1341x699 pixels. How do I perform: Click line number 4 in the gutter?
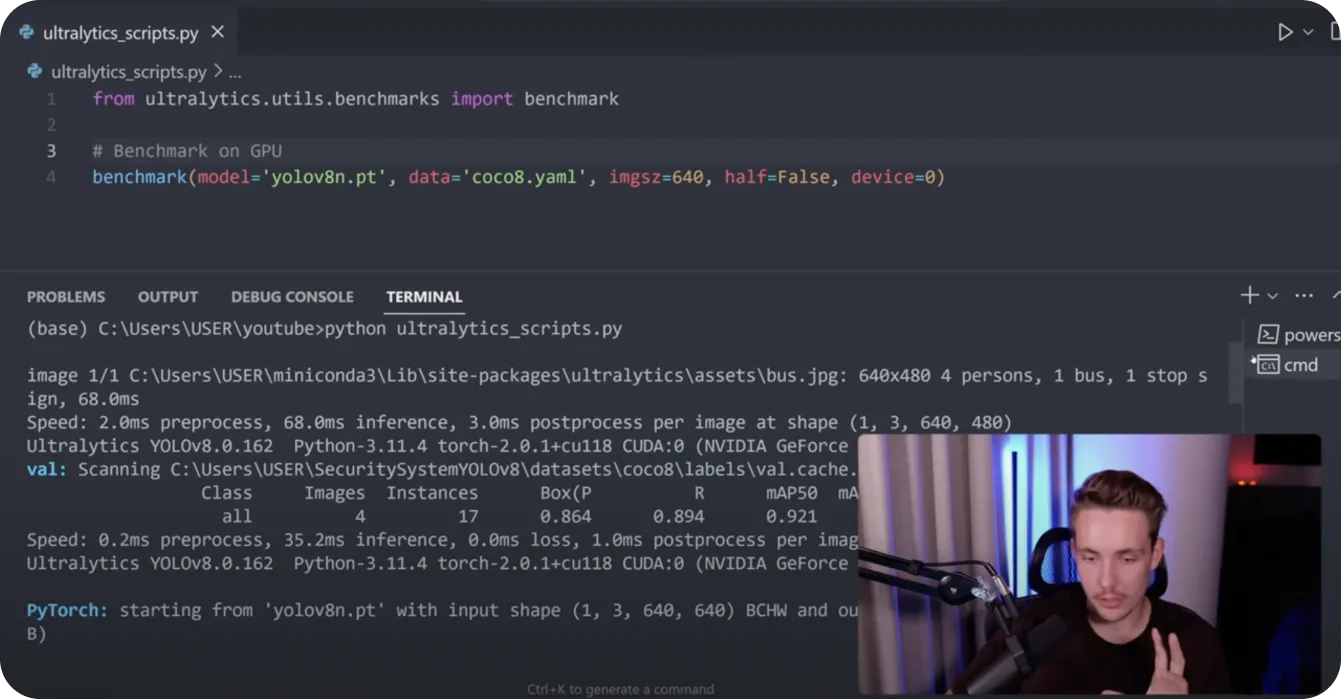51,177
